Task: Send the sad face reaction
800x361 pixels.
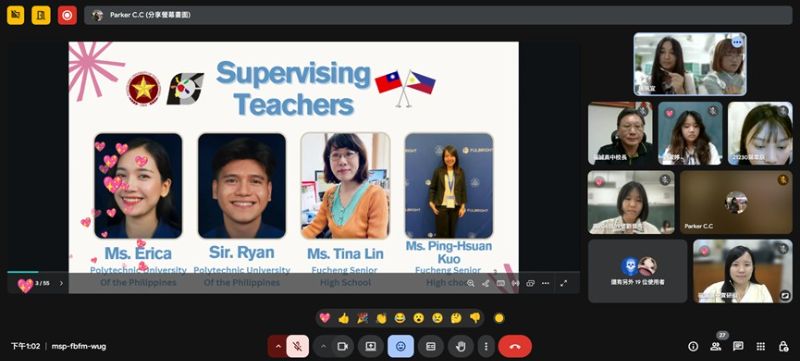Action: (437, 318)
